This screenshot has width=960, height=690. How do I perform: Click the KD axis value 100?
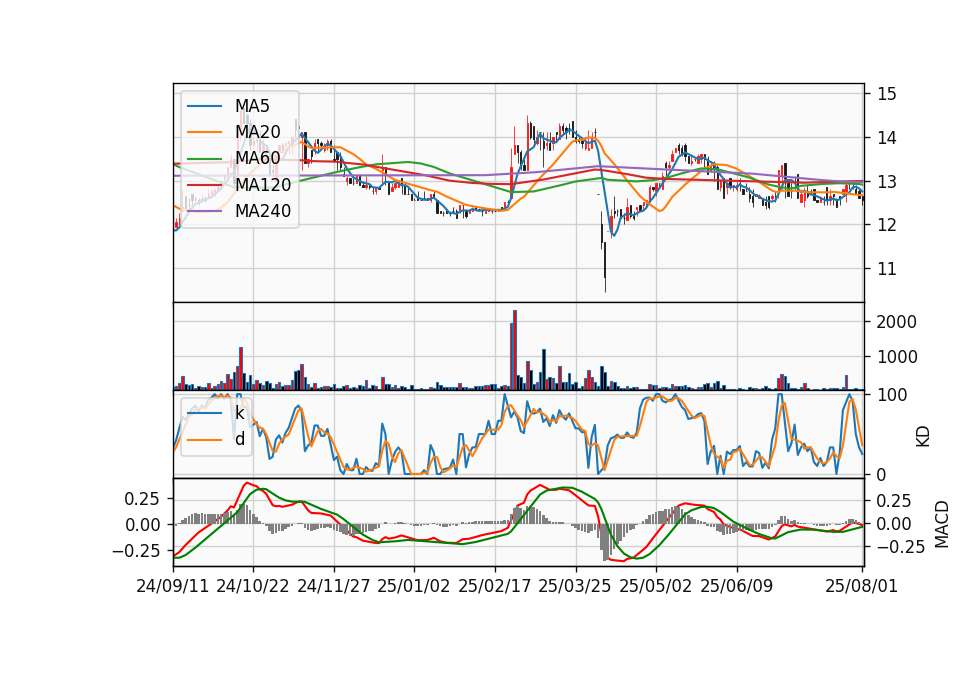tap(892, 396)
